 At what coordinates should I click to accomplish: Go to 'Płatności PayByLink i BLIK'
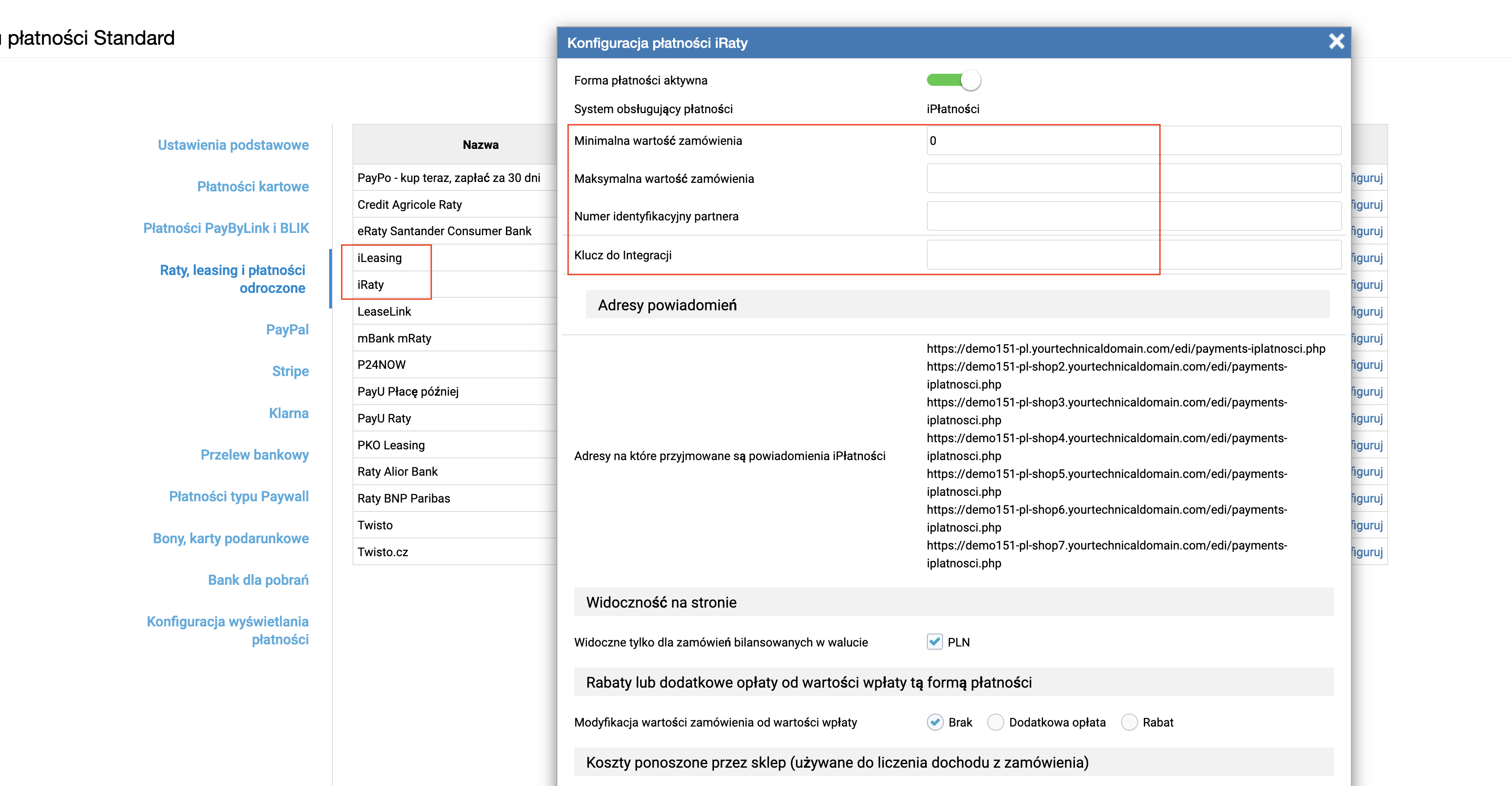tap(226, 228)
